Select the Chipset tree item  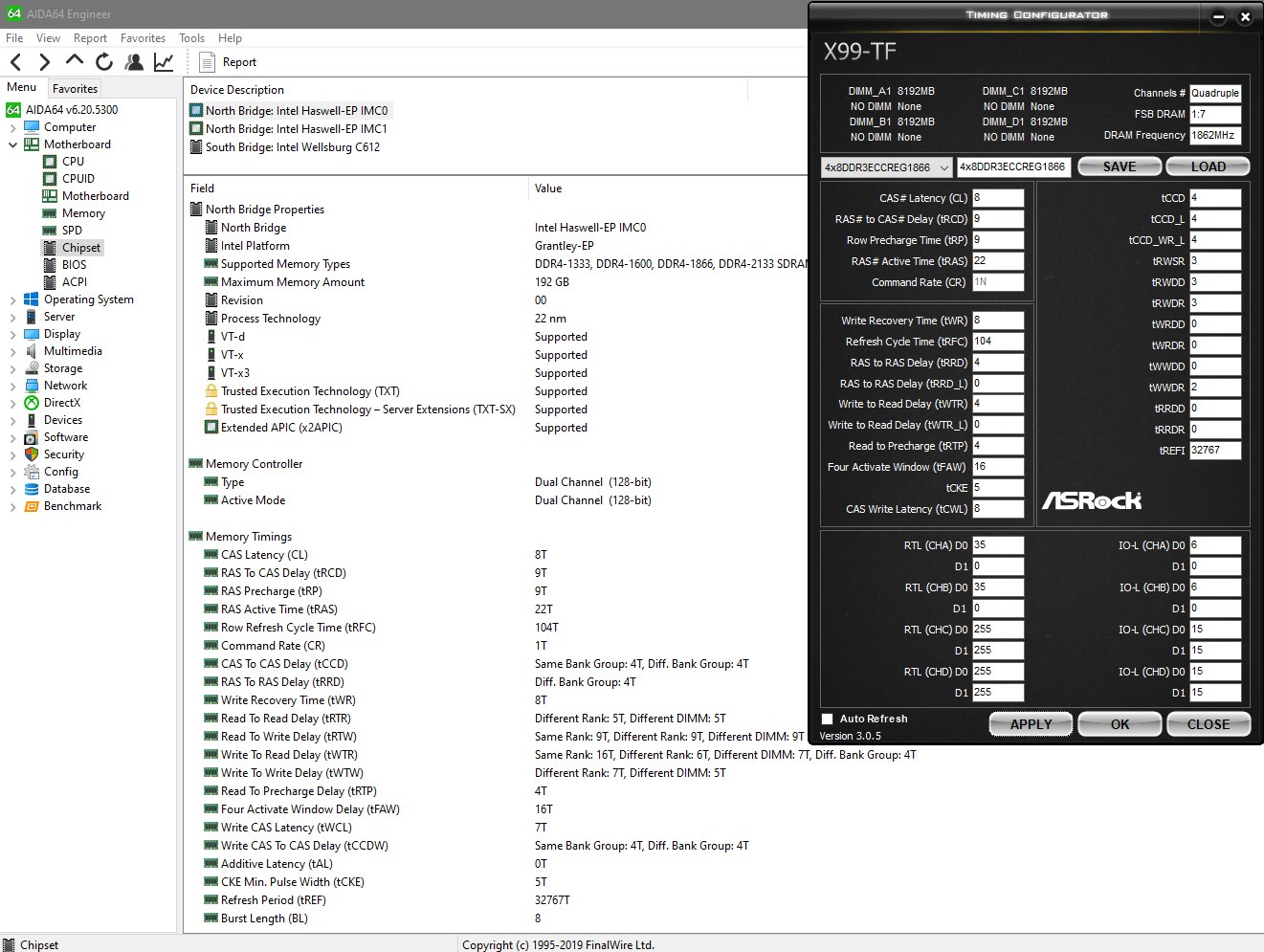click(x=81, y=248)
